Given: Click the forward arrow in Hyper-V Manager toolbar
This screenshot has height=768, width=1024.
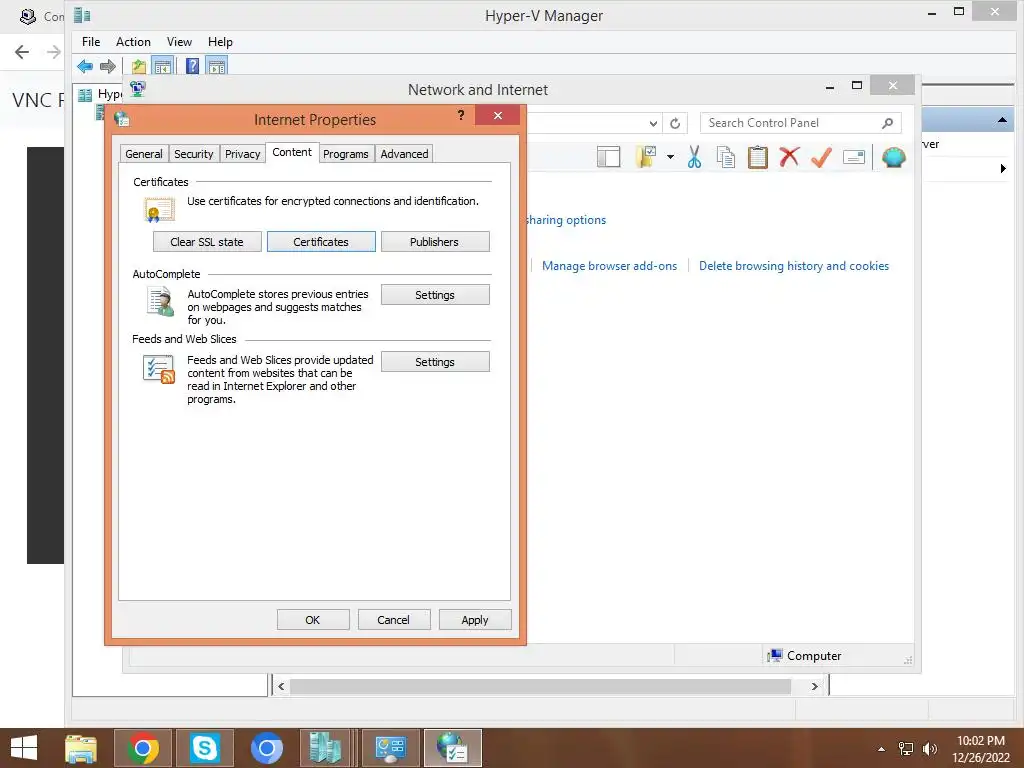Looking at the screenshot, I should [108, 66].
